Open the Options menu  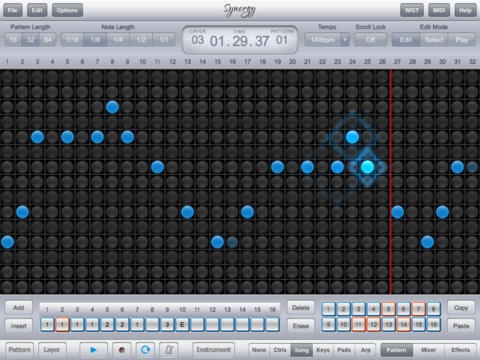point(67,10)
